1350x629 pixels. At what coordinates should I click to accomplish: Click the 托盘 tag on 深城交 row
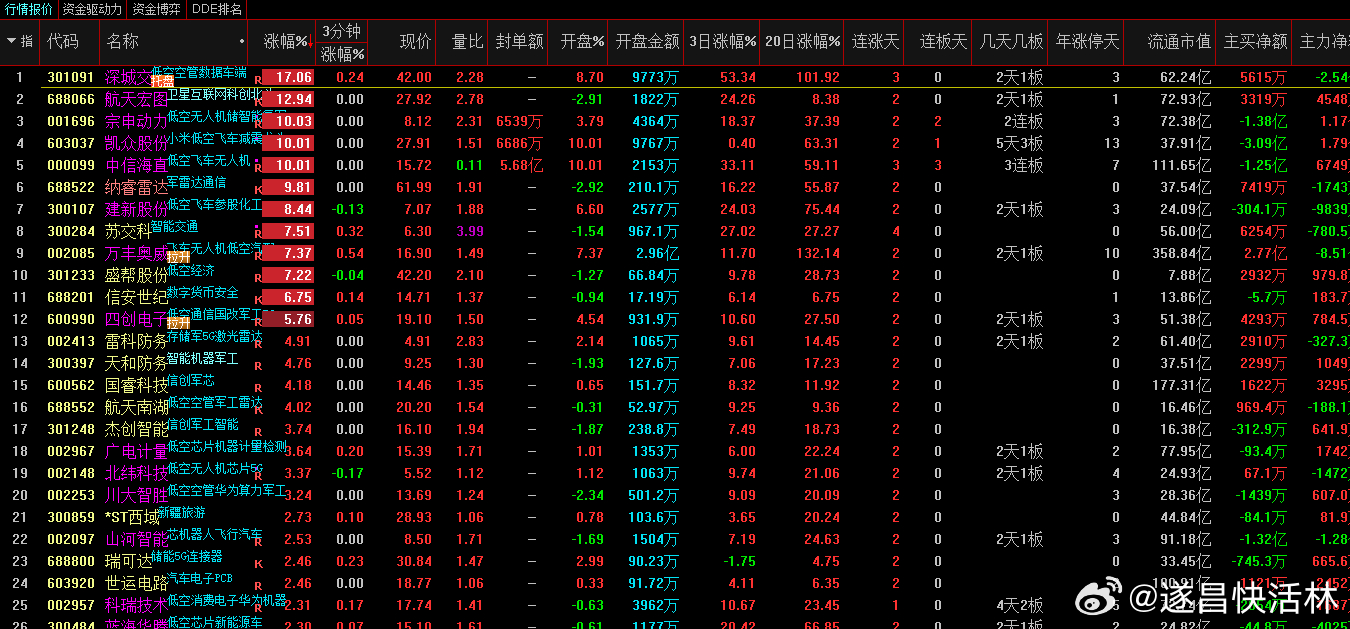click(x=163, y=81)
